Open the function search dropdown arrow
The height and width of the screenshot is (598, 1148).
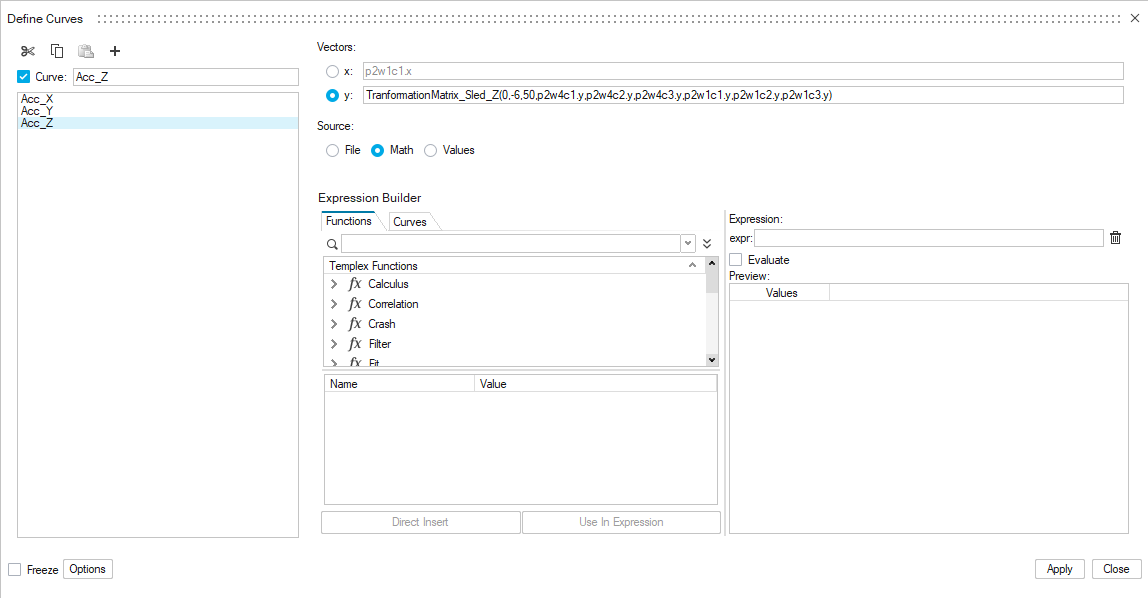(x=687, y=244)
